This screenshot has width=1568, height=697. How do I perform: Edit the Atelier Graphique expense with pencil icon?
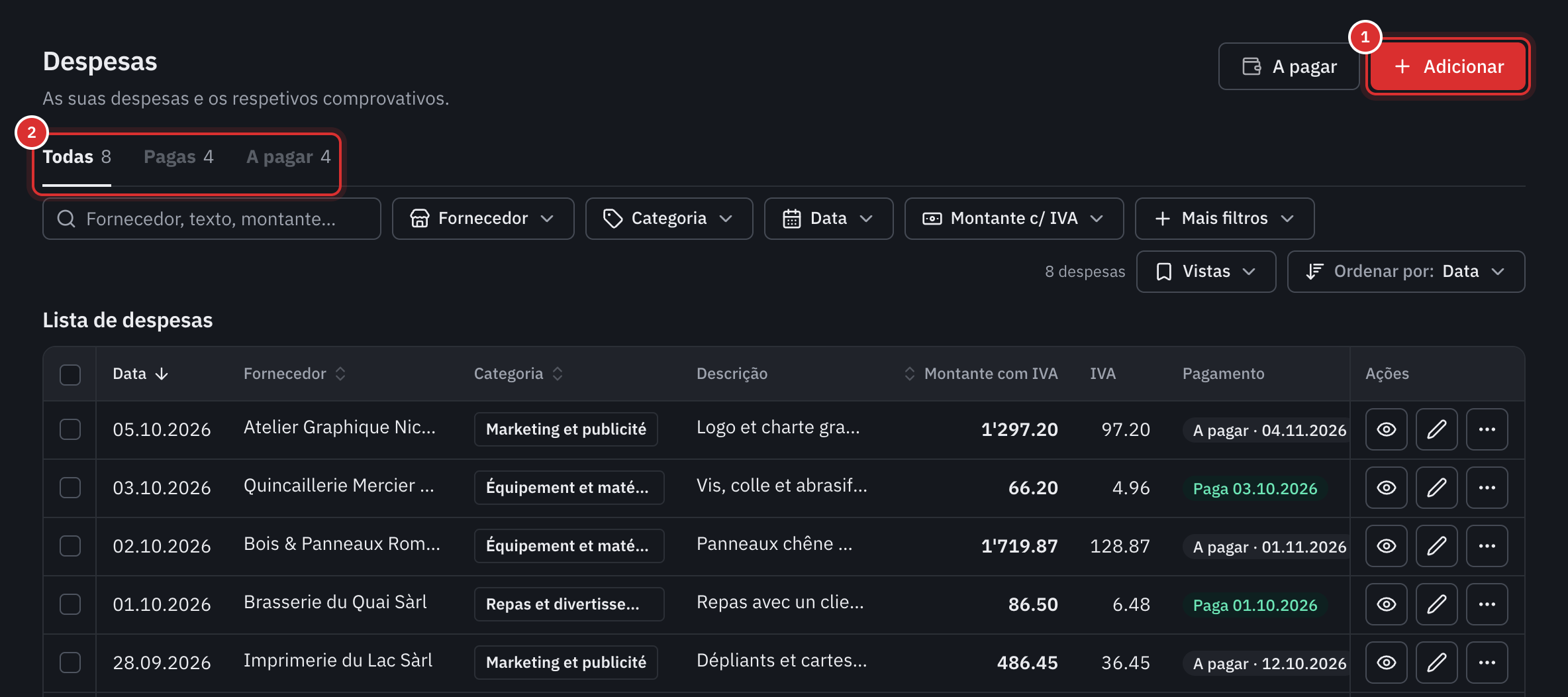pyautogui.click(x=1436, y=429)
